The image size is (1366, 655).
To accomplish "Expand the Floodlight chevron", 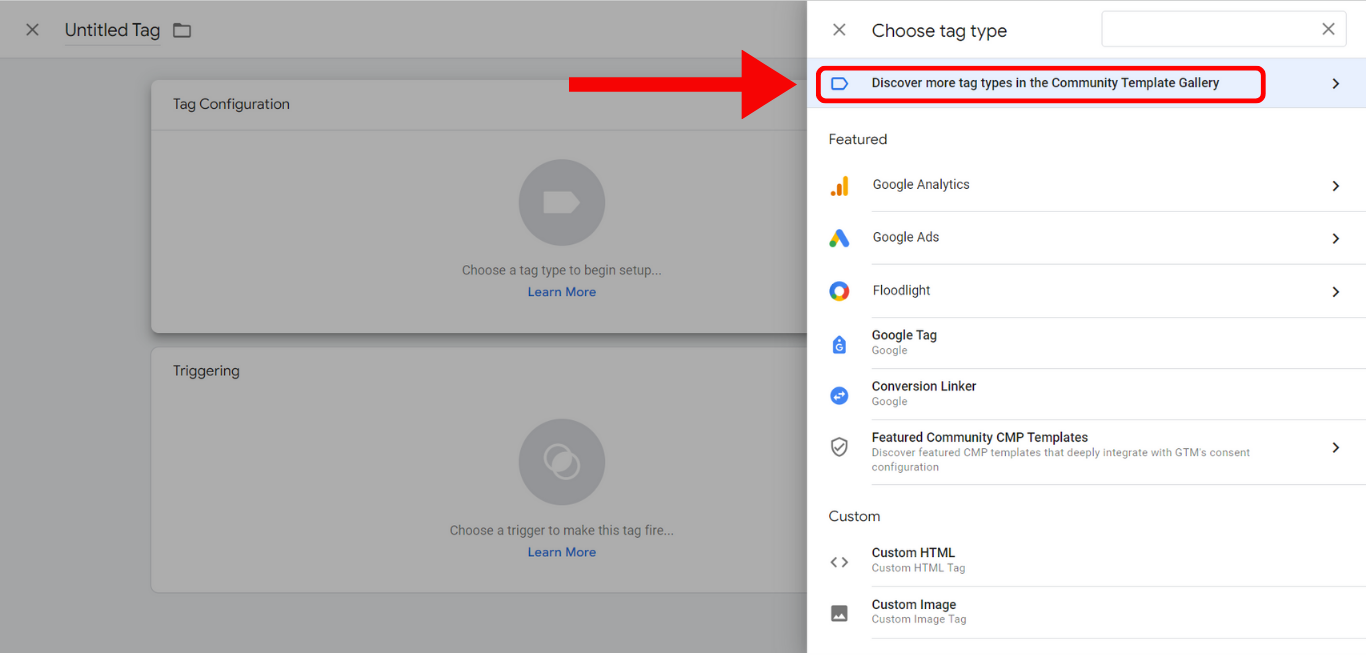I will click(1336, 292).
